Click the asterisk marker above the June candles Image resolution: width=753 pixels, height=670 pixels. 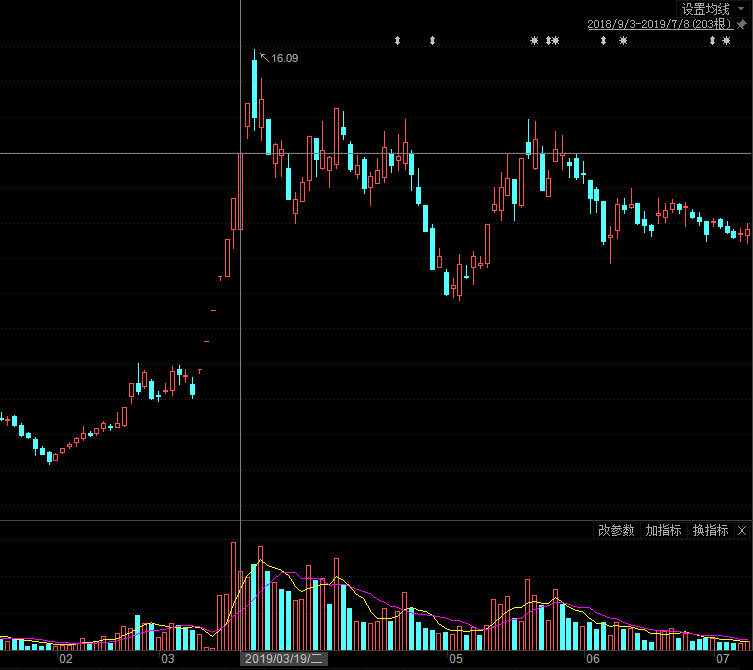[623, 40]
